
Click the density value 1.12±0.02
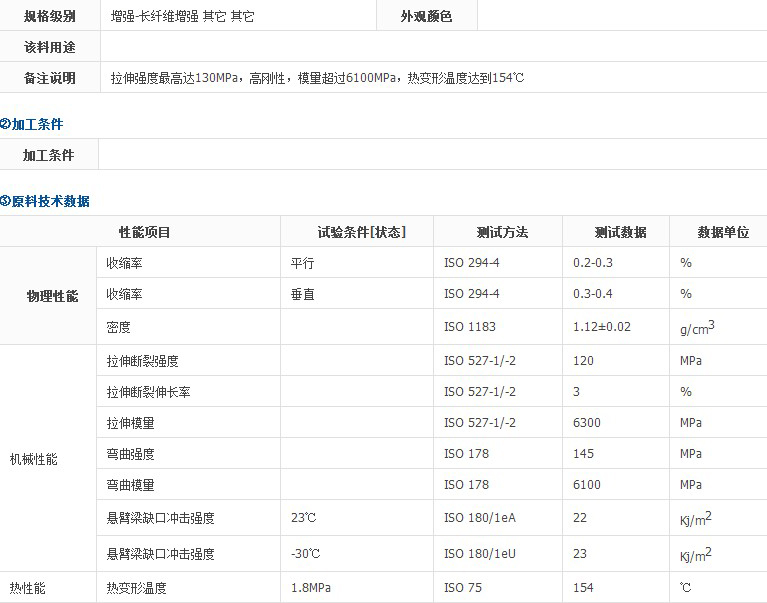[602, 326]
